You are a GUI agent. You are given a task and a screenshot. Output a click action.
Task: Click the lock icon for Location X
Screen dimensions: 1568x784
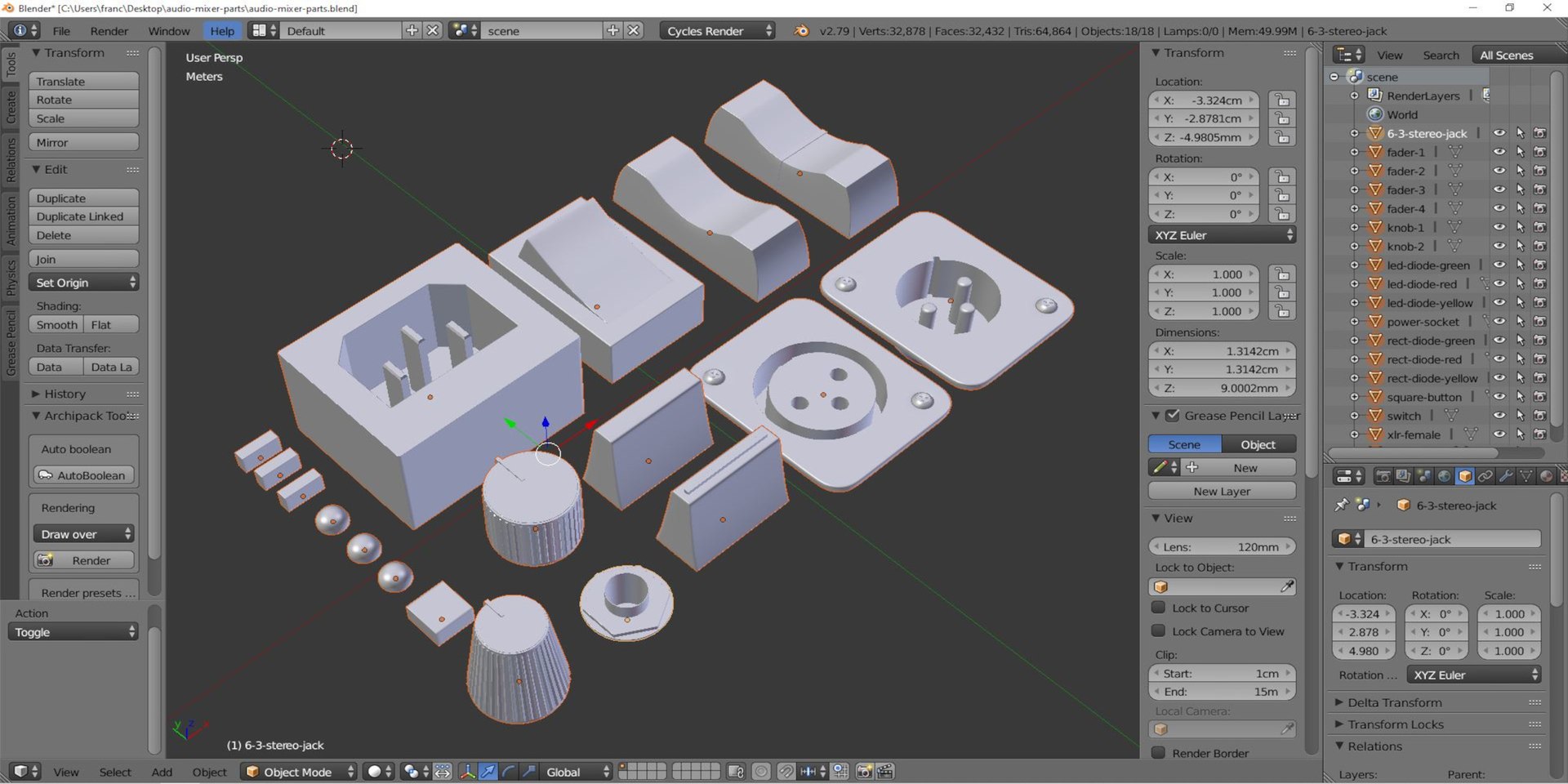click(x=1282, y=100)
